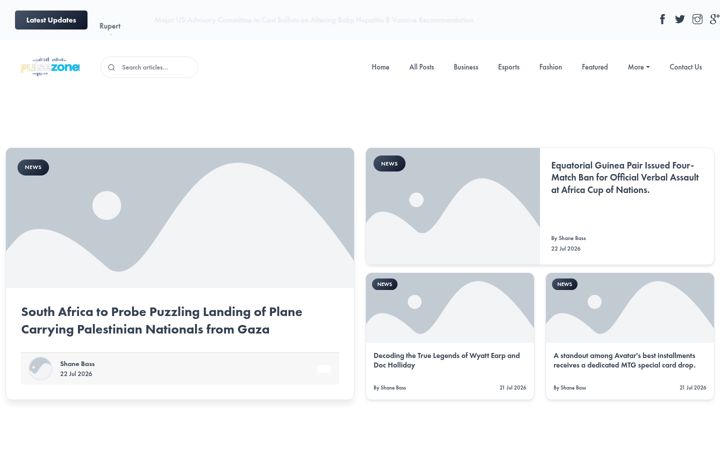Click the search magnifier icon

pyautogui.click(x=111, y=68)
